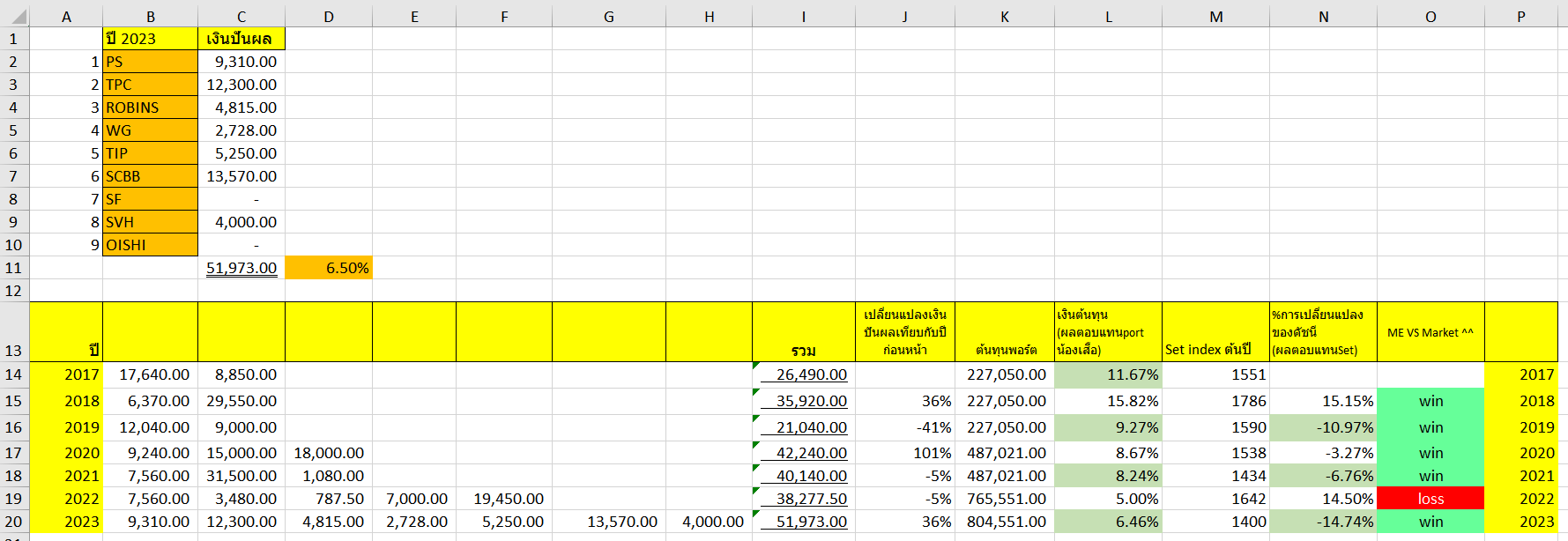The height and width of the screenshot is (541, 1568).
Task: Click the green 'win' cell for 2023
Action: tap(1431, 522)
